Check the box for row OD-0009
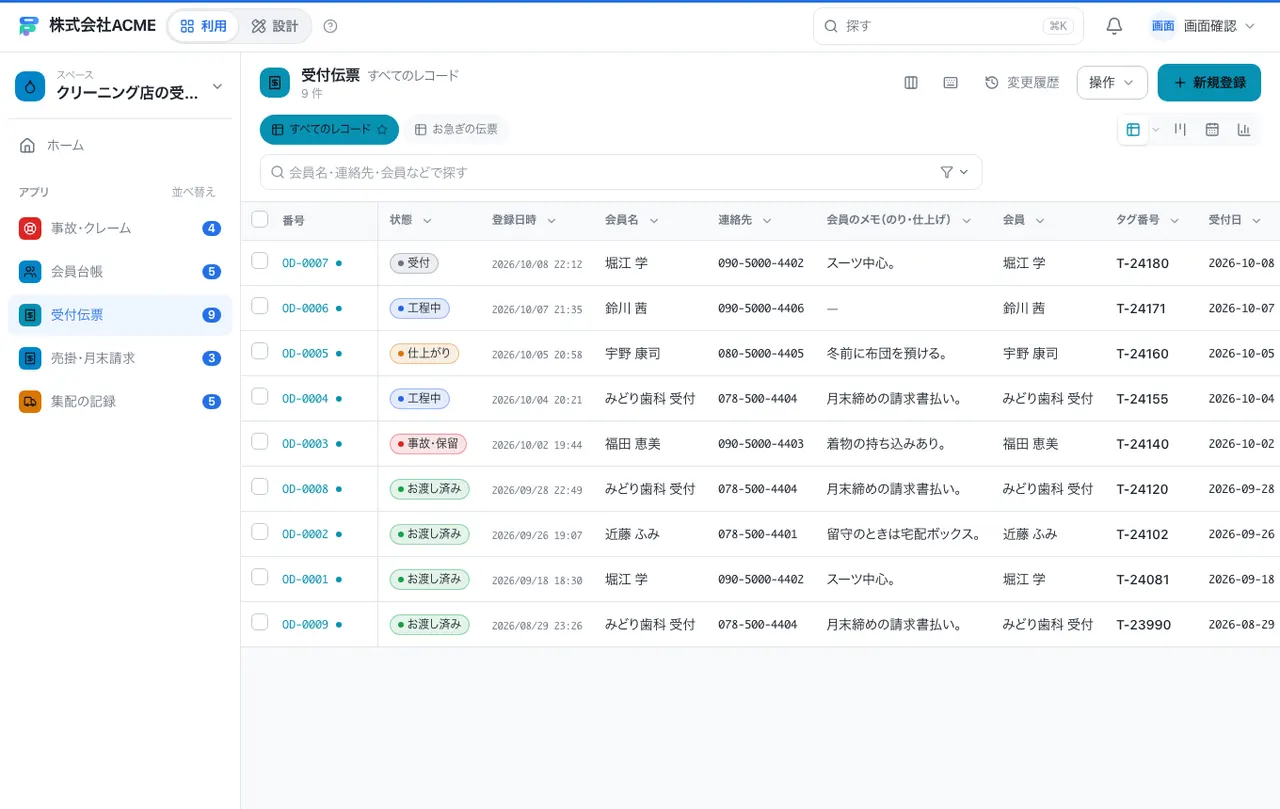Viewport: 1280px width, 809px height. 260,622
